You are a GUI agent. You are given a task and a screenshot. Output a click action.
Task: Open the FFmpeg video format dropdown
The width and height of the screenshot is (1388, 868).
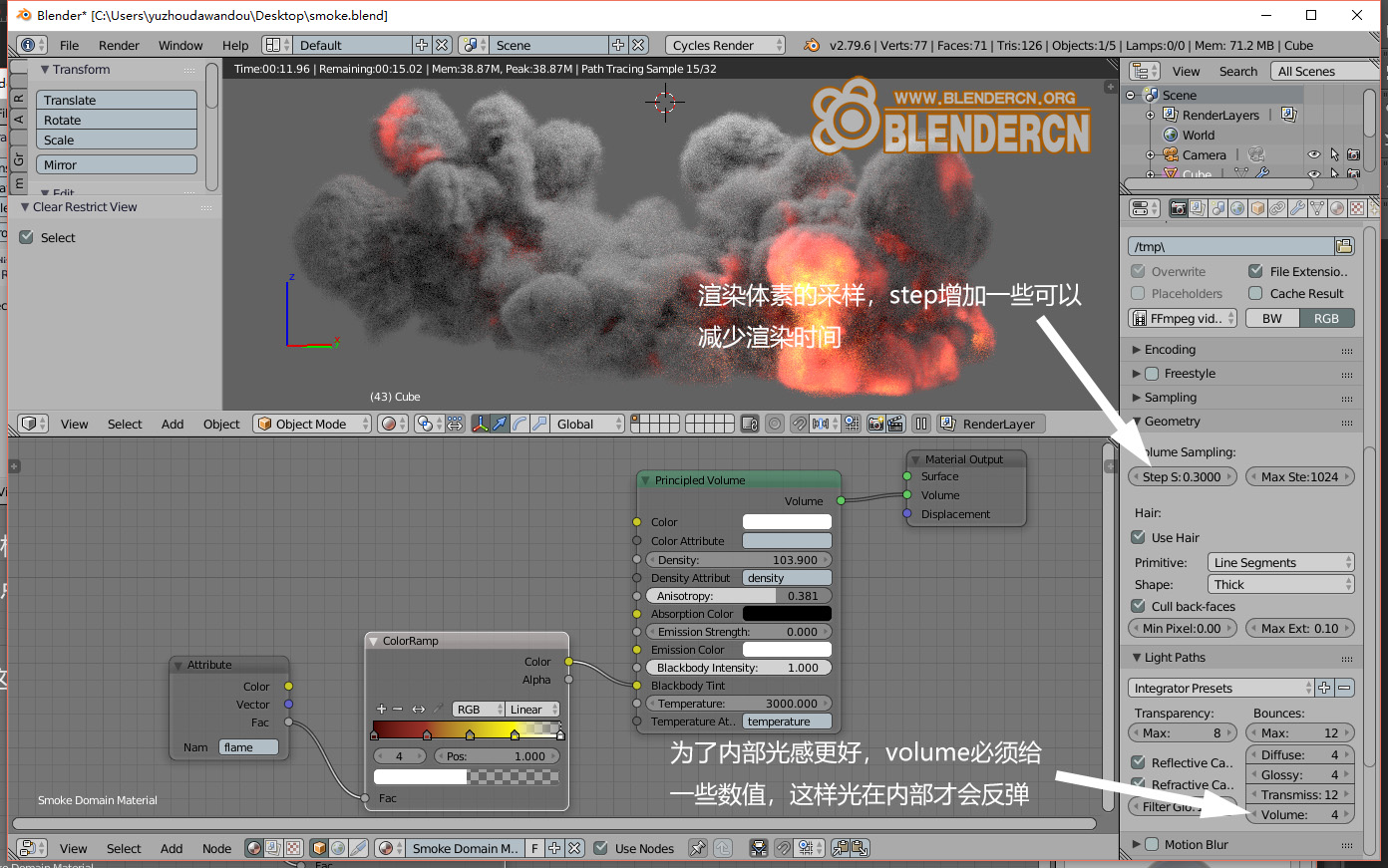coord(1183,318)
